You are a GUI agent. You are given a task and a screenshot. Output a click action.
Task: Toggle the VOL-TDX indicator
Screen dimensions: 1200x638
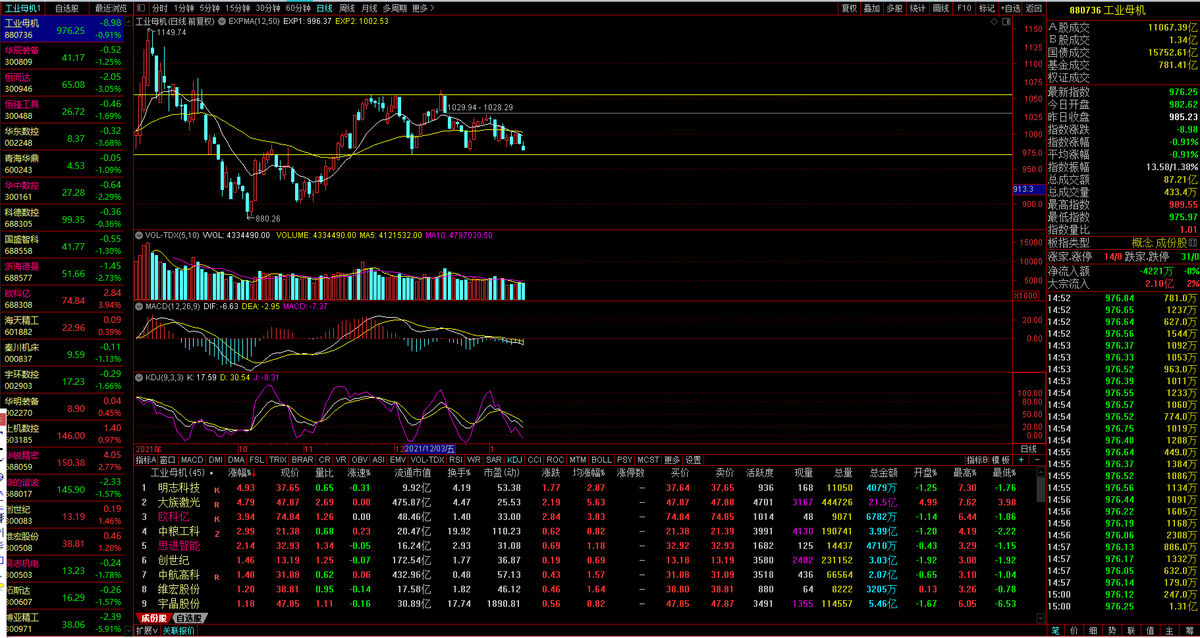pos(427,460)
